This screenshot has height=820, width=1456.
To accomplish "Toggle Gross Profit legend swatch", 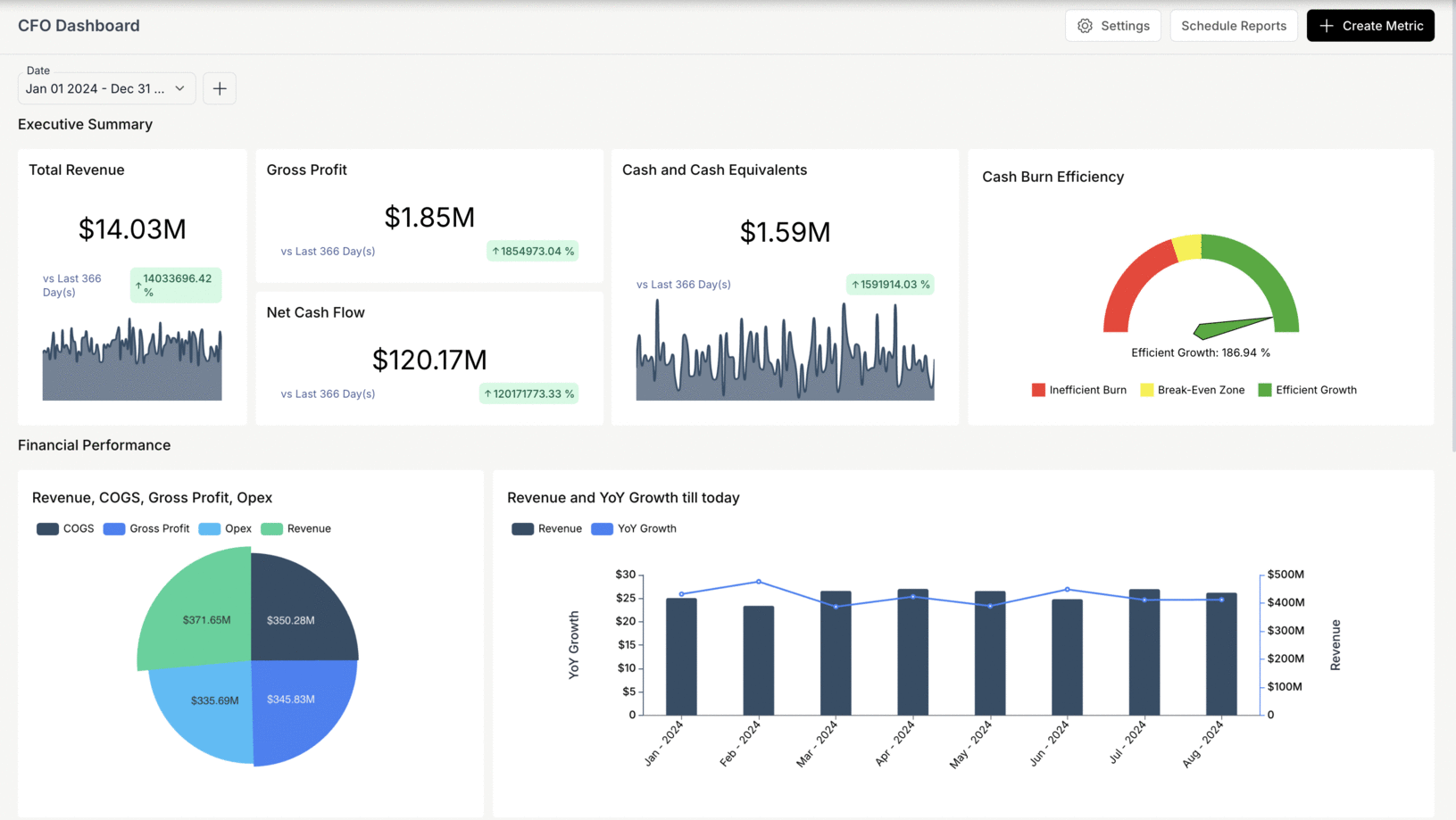I will [114, 529].
